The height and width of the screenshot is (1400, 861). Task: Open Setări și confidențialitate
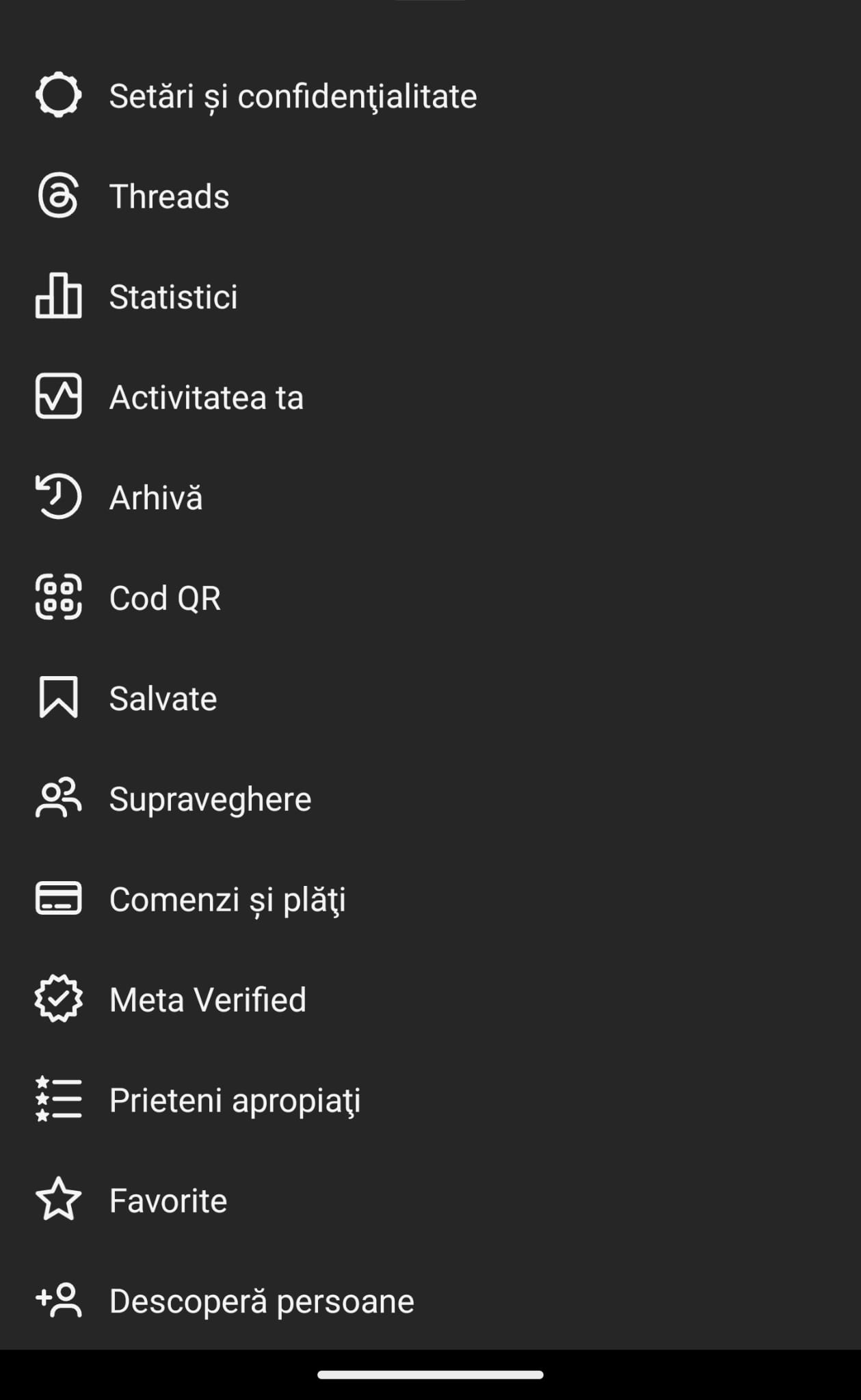(293, 96)
